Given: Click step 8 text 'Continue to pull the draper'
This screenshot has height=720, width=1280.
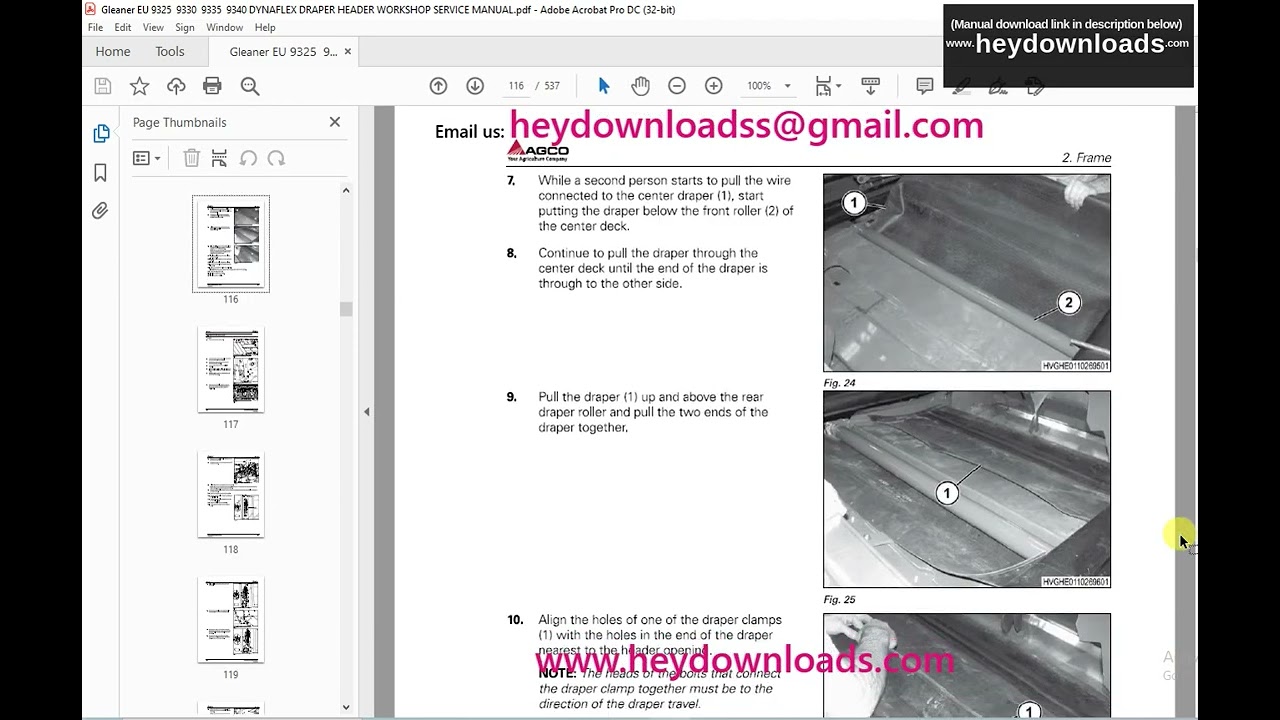Looking at the screenshot, I should (613, 253).
